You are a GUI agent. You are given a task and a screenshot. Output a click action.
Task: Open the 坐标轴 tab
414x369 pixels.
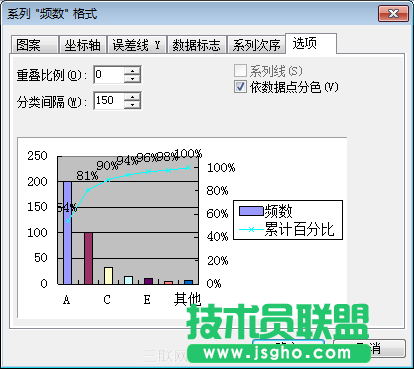[83, 45]
